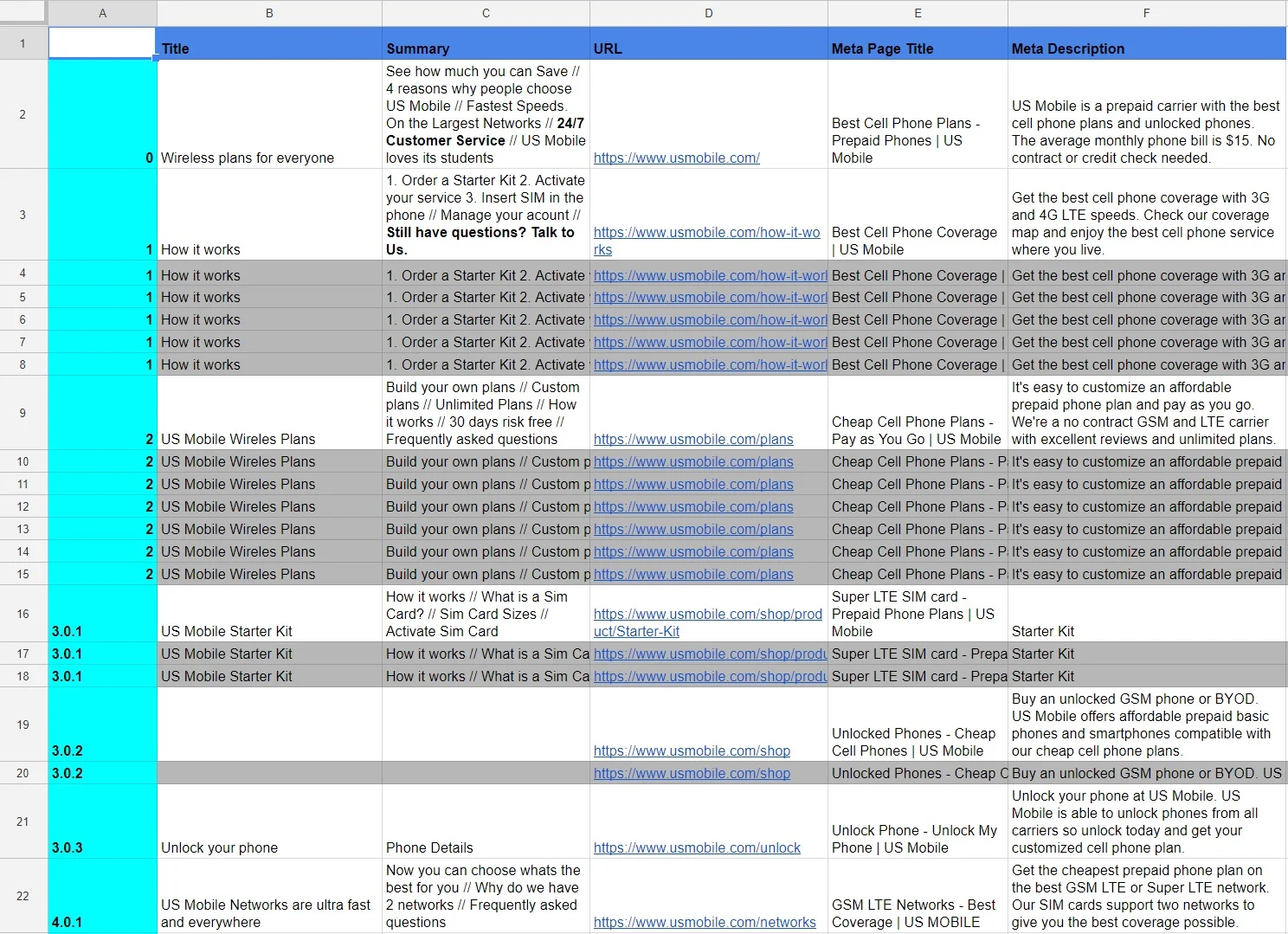
Task: Click the select-all corner box
Action: click(23, 13)
